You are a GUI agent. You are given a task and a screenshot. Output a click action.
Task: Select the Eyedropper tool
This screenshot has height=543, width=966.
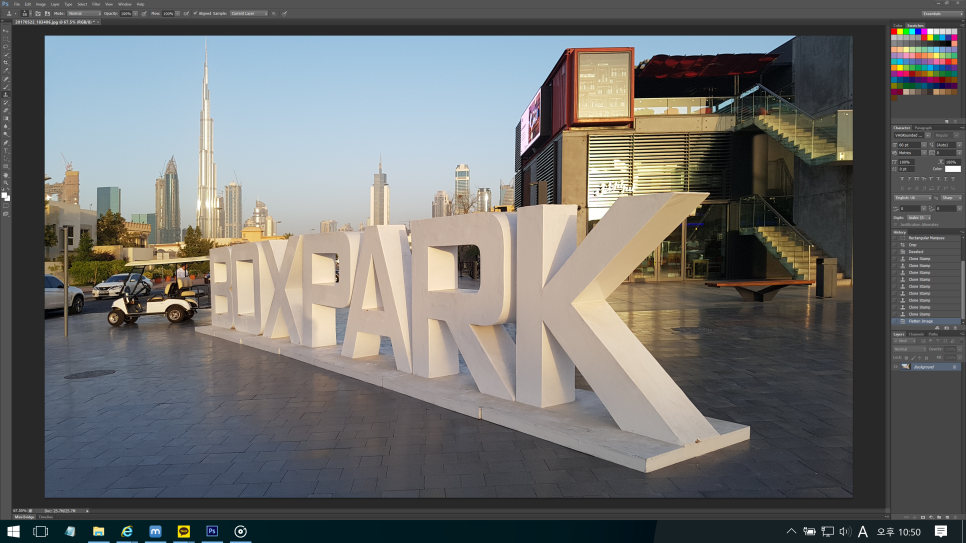[6, 70]
